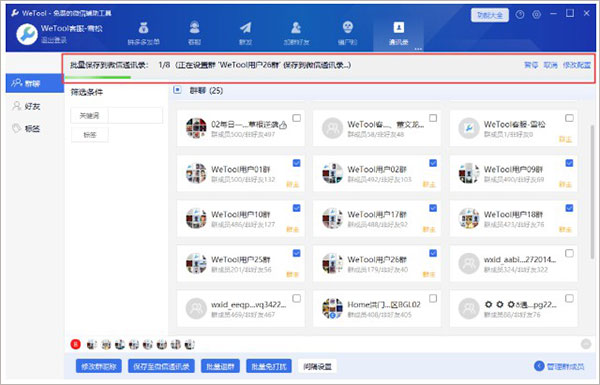Click the red selected-count badge 8
The width and height of the screenshot is (600, 385).
pyautogui.click(x=75, y=344)
